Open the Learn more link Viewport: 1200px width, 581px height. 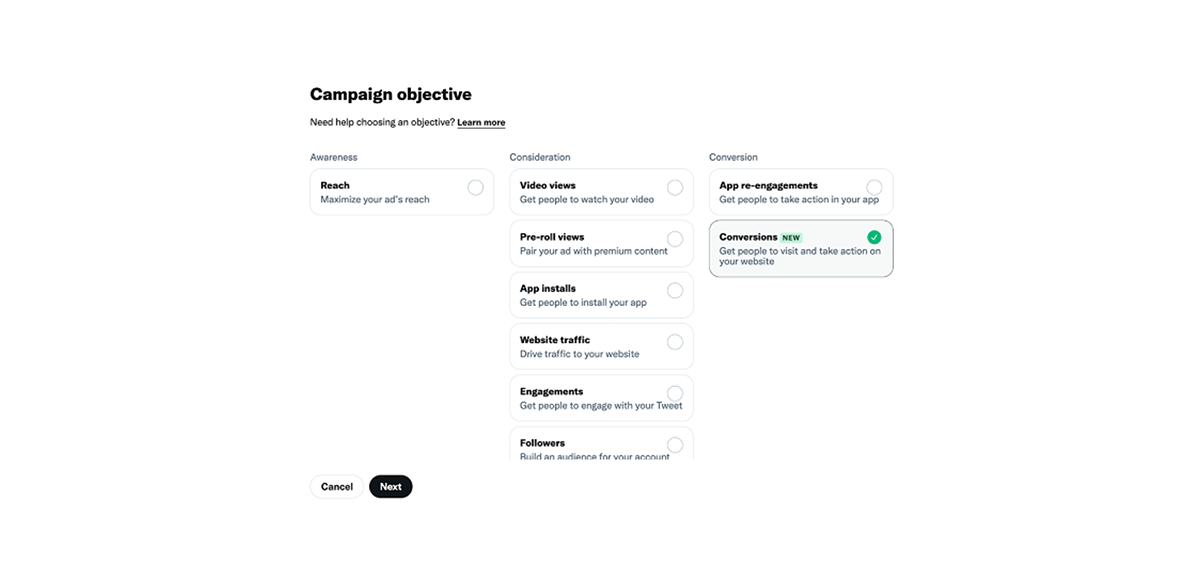click(481, 123)
